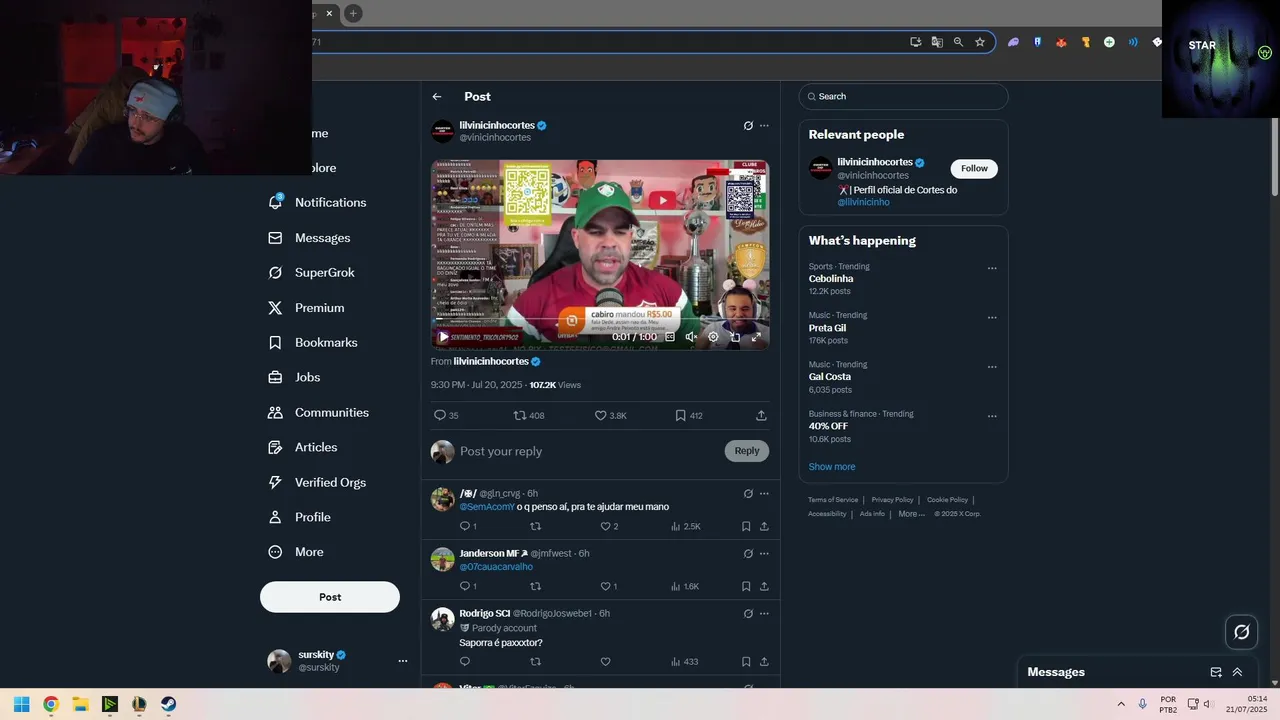Share Rodrigo SCI's reply
Screen dimensions: 1280x720
click(764, 661)
